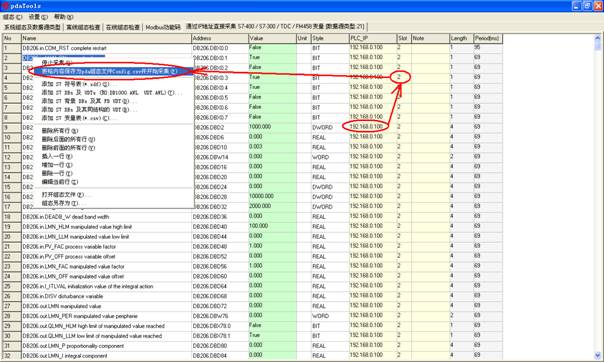Click 'DB206.out.LMN_P proportionality component' cell
604x362 pixels.
tap(106, 346)
